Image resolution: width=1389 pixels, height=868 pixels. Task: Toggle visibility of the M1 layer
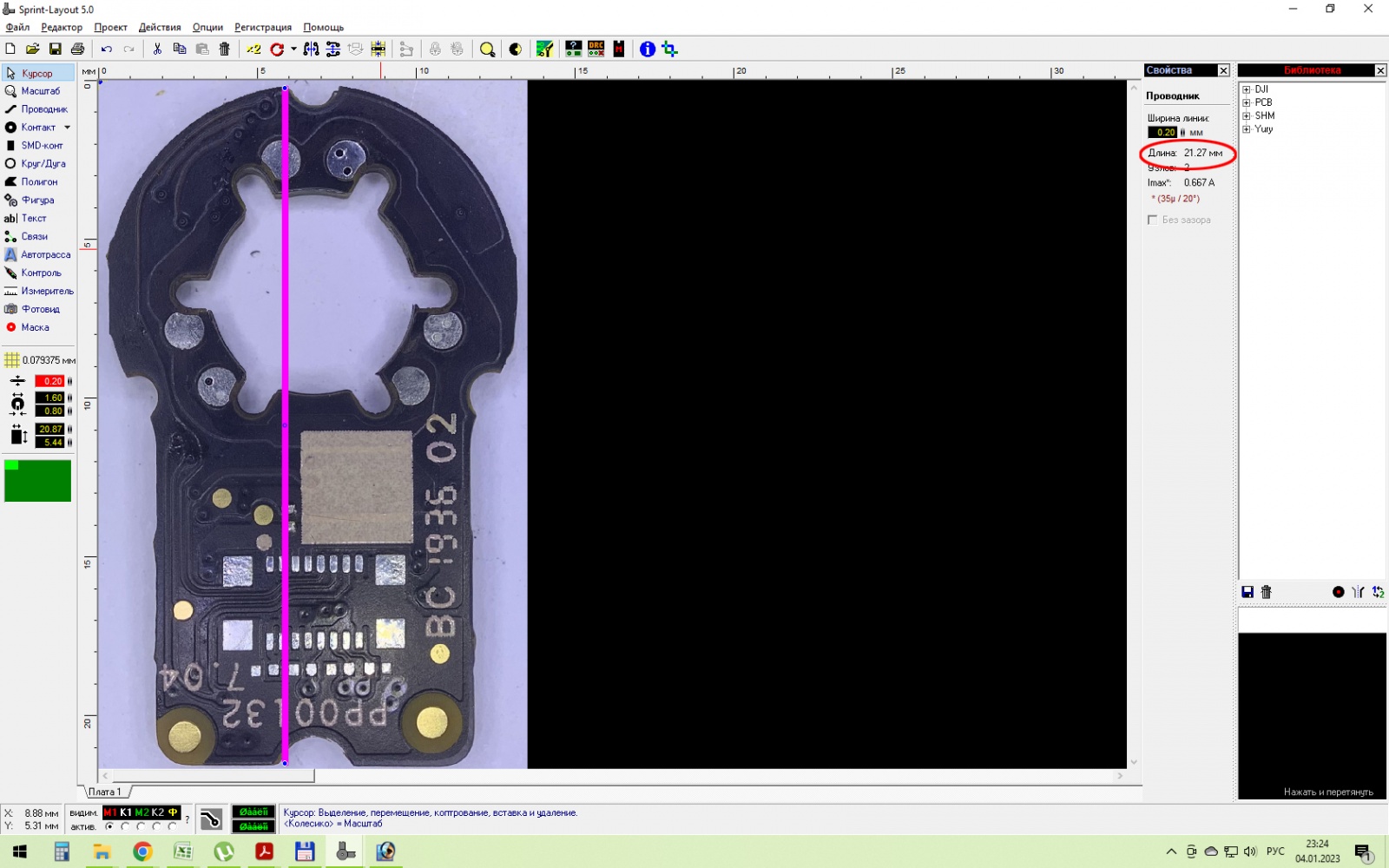tap(110, 812)
